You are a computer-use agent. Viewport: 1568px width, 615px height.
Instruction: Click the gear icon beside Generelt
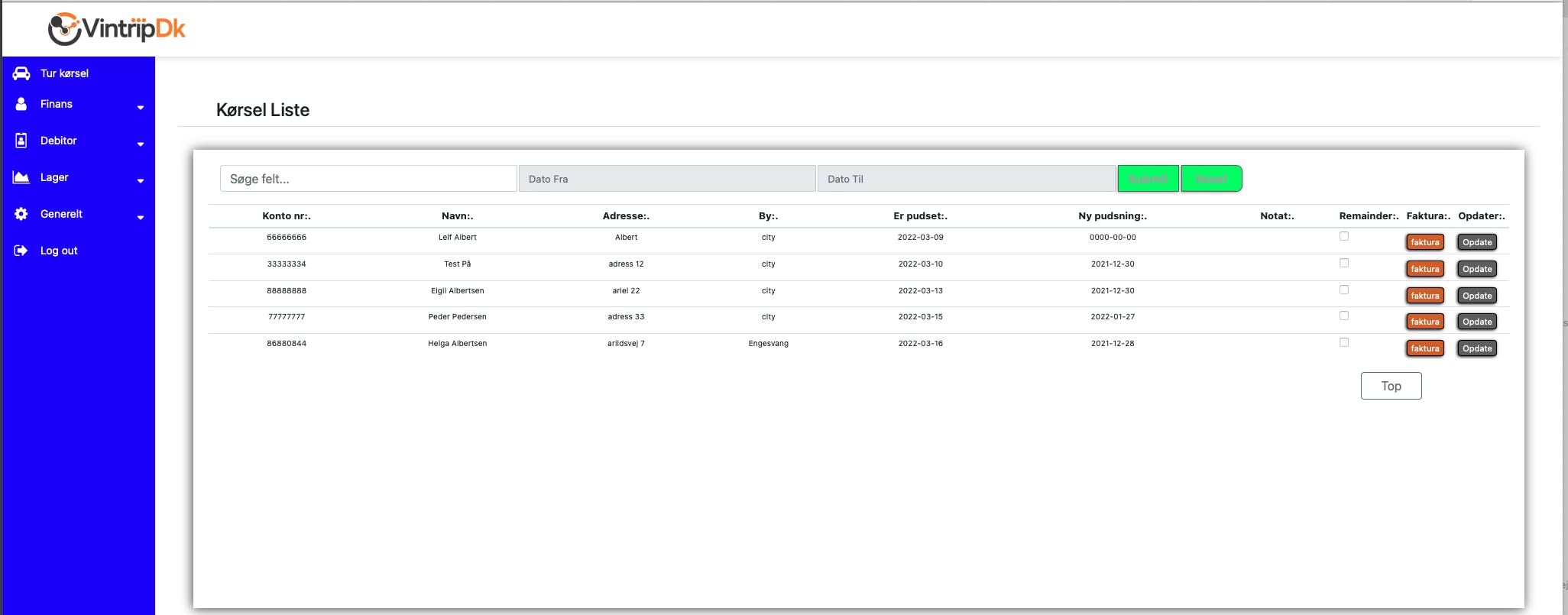[21, 214]
